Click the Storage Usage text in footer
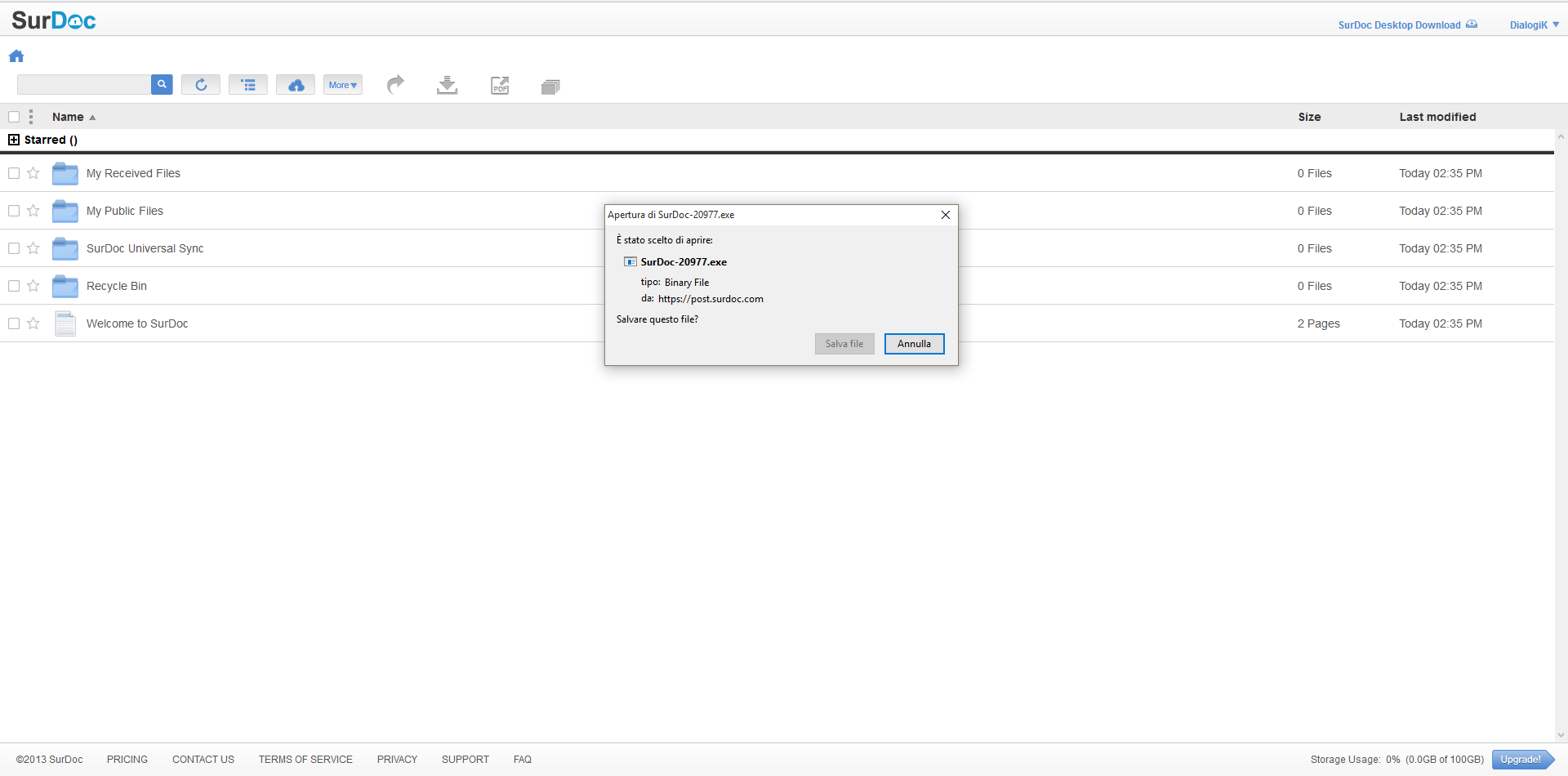This screenshot has height=776, width=1568. [x=1397, y=760]
